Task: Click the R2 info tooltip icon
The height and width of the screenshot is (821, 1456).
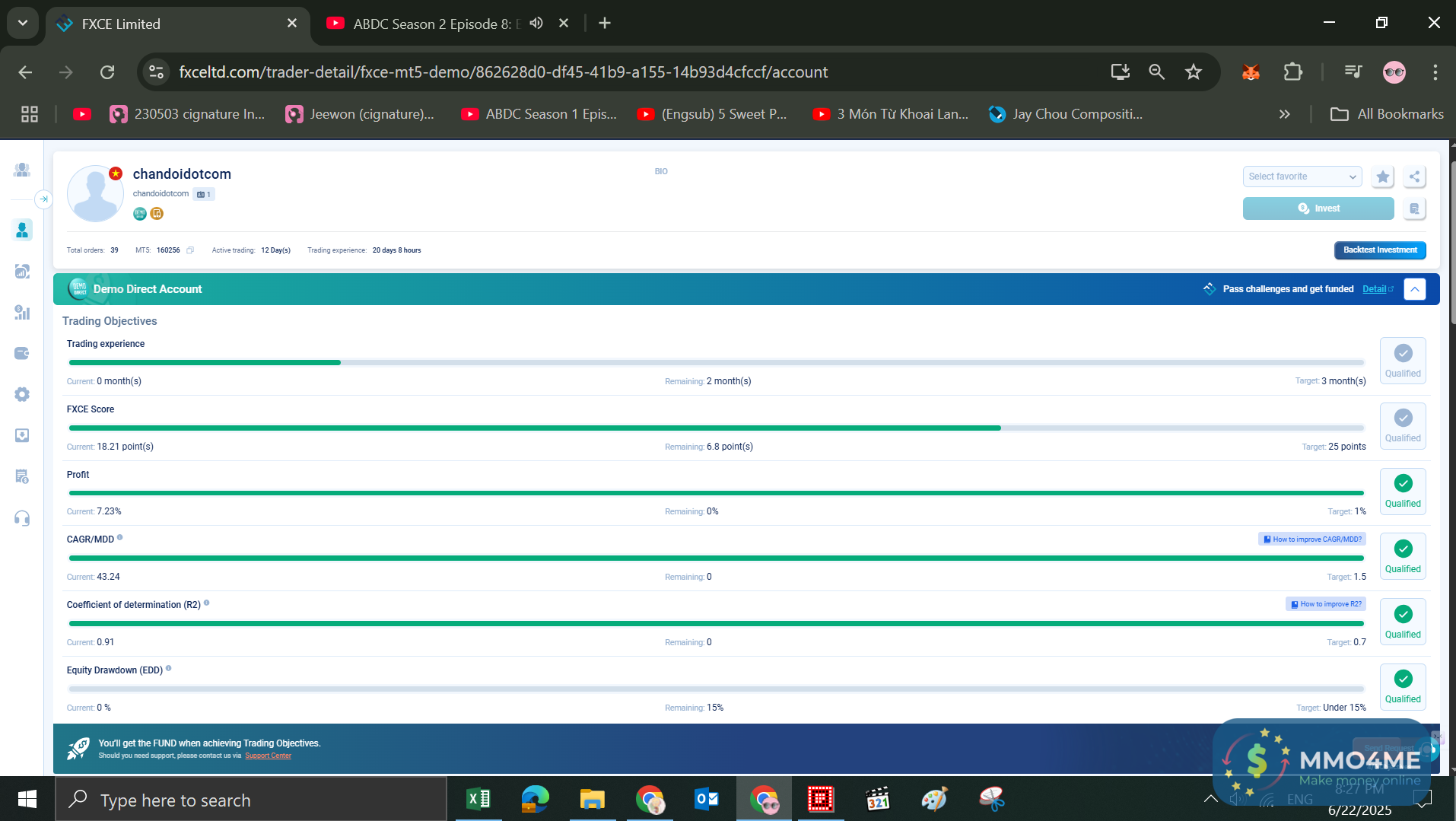Action: coord(207,603)
